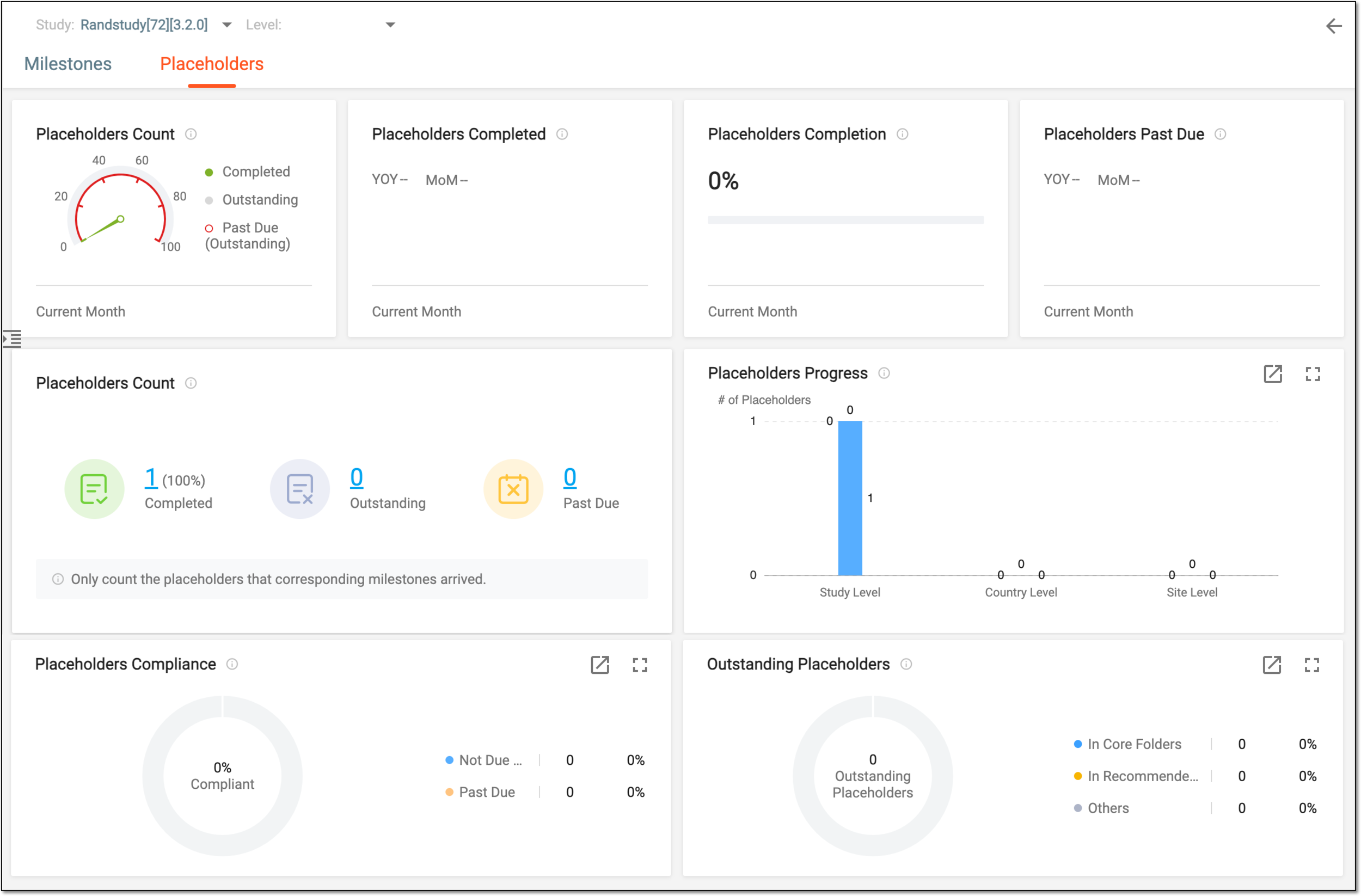Open the Level dropdown arrow
This screenshot has height=896, width=1361.
click(390, 25)
